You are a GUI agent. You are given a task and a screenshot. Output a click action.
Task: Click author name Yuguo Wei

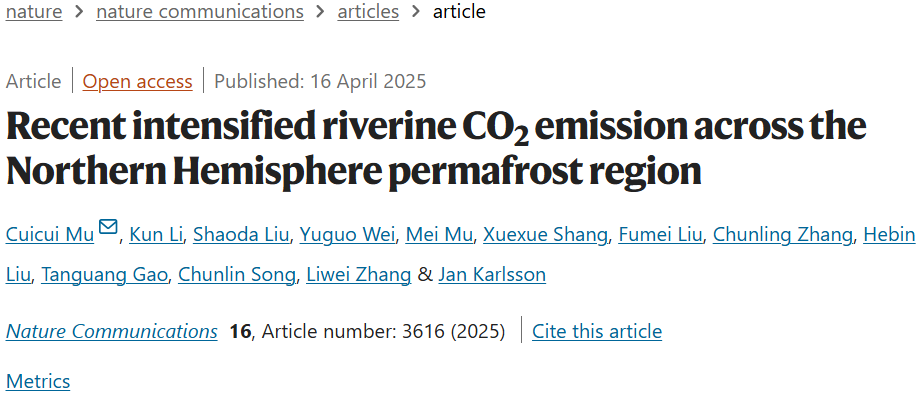[x=347, y=235]
